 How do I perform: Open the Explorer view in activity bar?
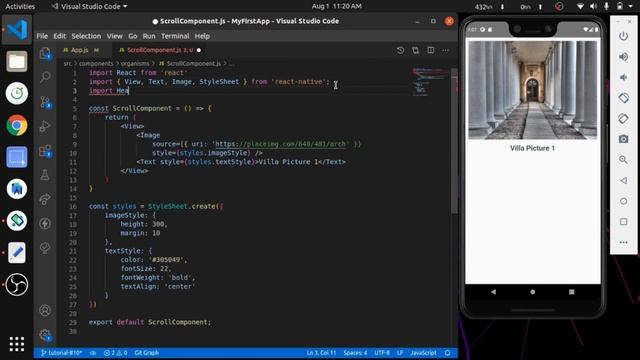[x=45, y=53]
